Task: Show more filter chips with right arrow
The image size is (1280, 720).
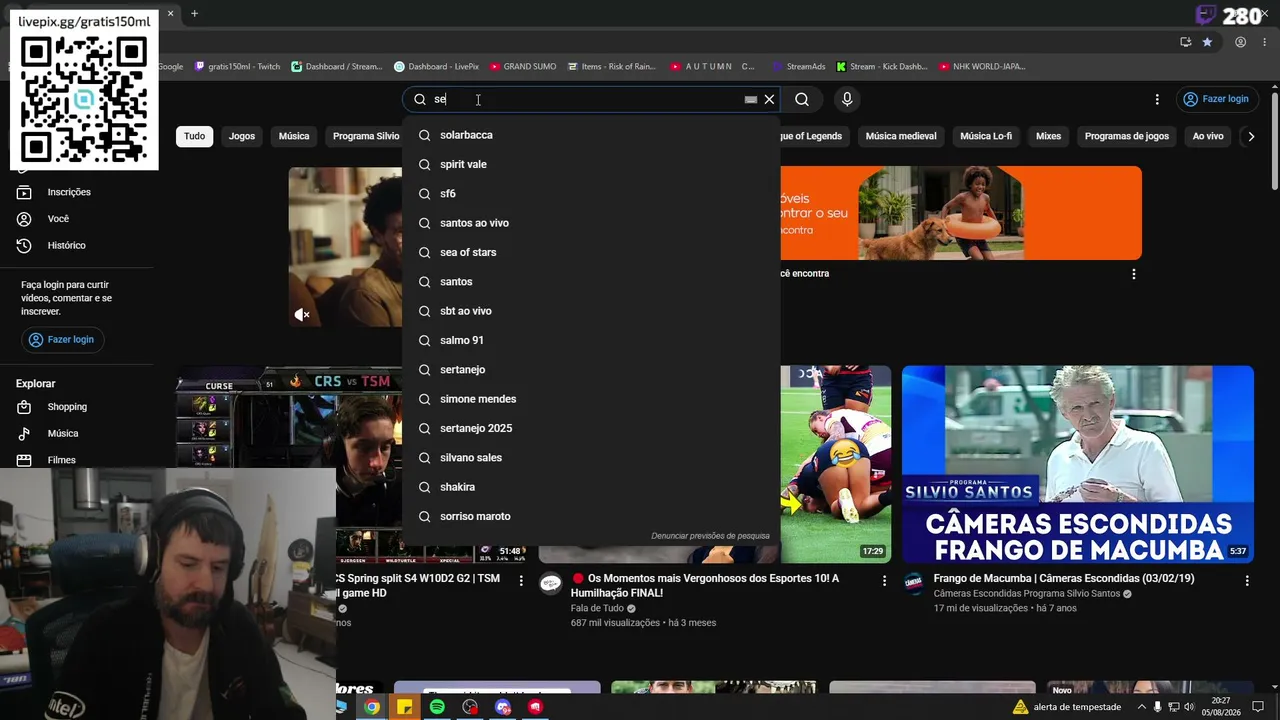Action: (x=1251, y=136)
